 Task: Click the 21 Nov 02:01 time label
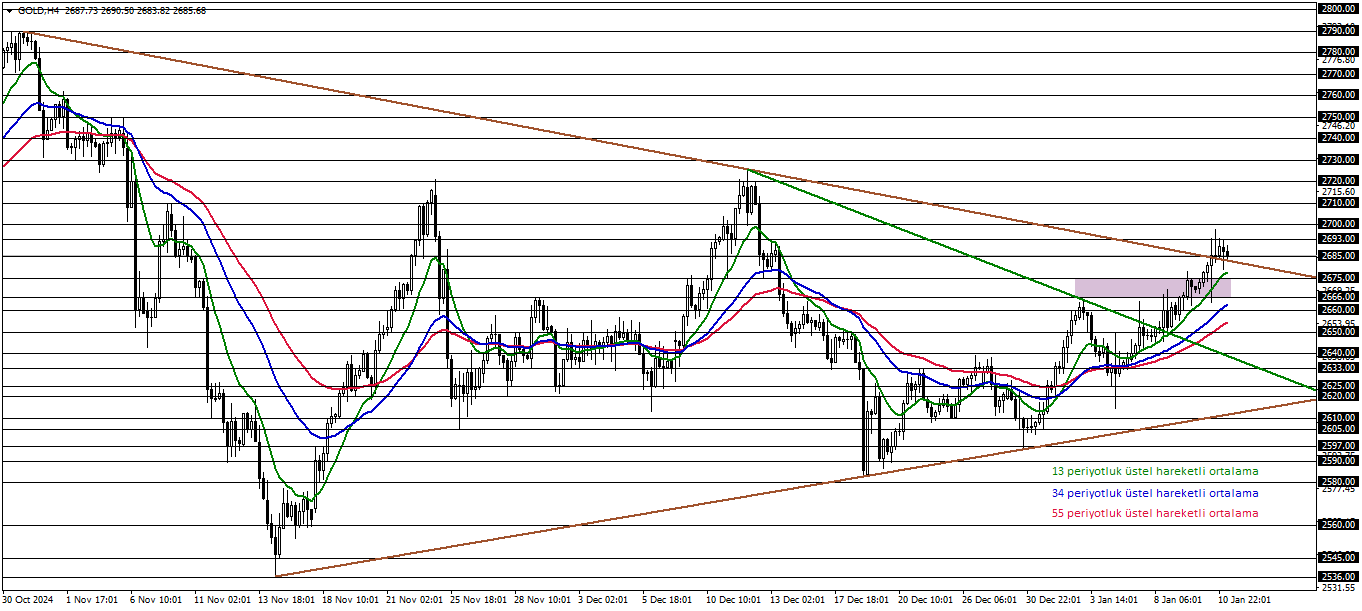pos(415,600)
